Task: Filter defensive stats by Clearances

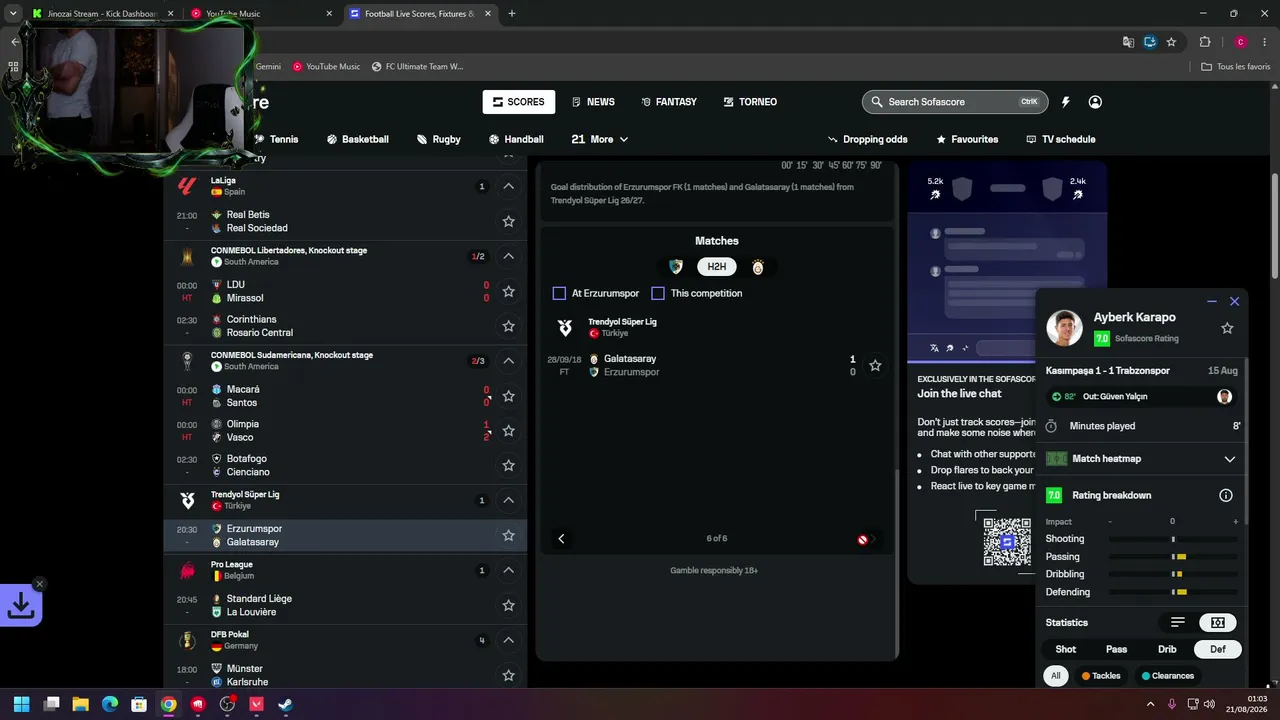Action: (1168, 676)
